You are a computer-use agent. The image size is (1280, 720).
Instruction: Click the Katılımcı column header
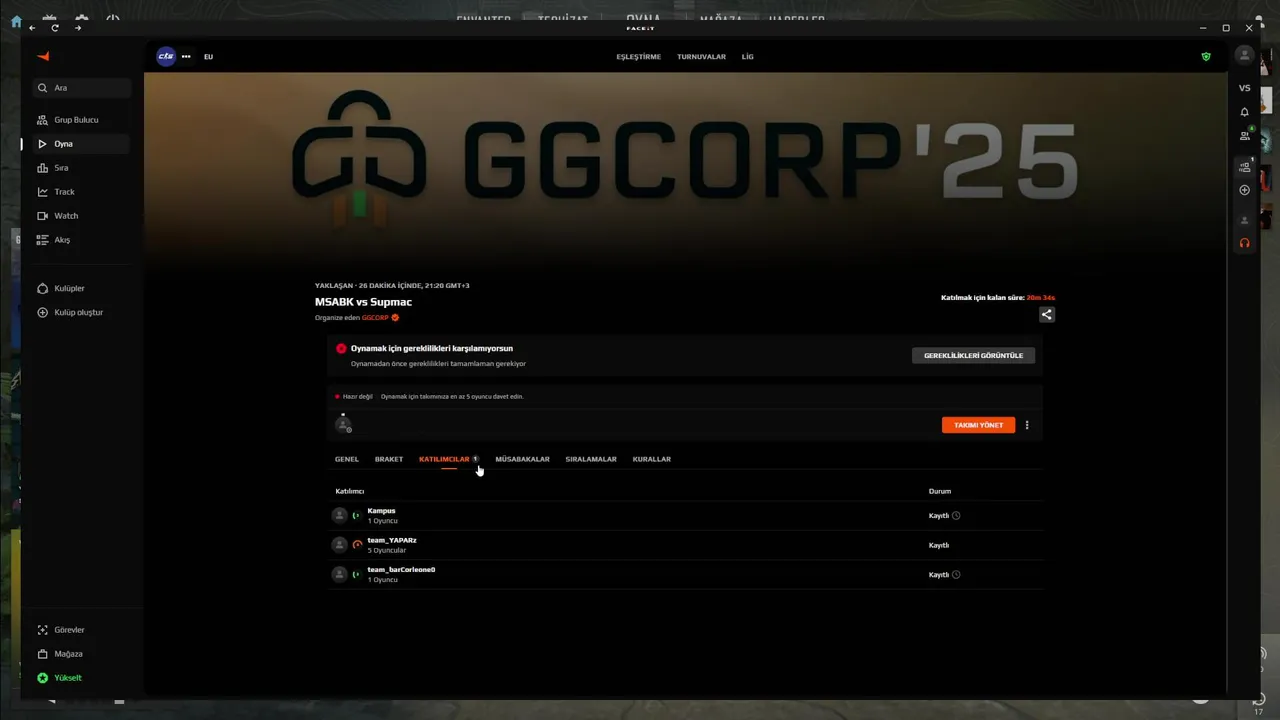pos(350,492)
